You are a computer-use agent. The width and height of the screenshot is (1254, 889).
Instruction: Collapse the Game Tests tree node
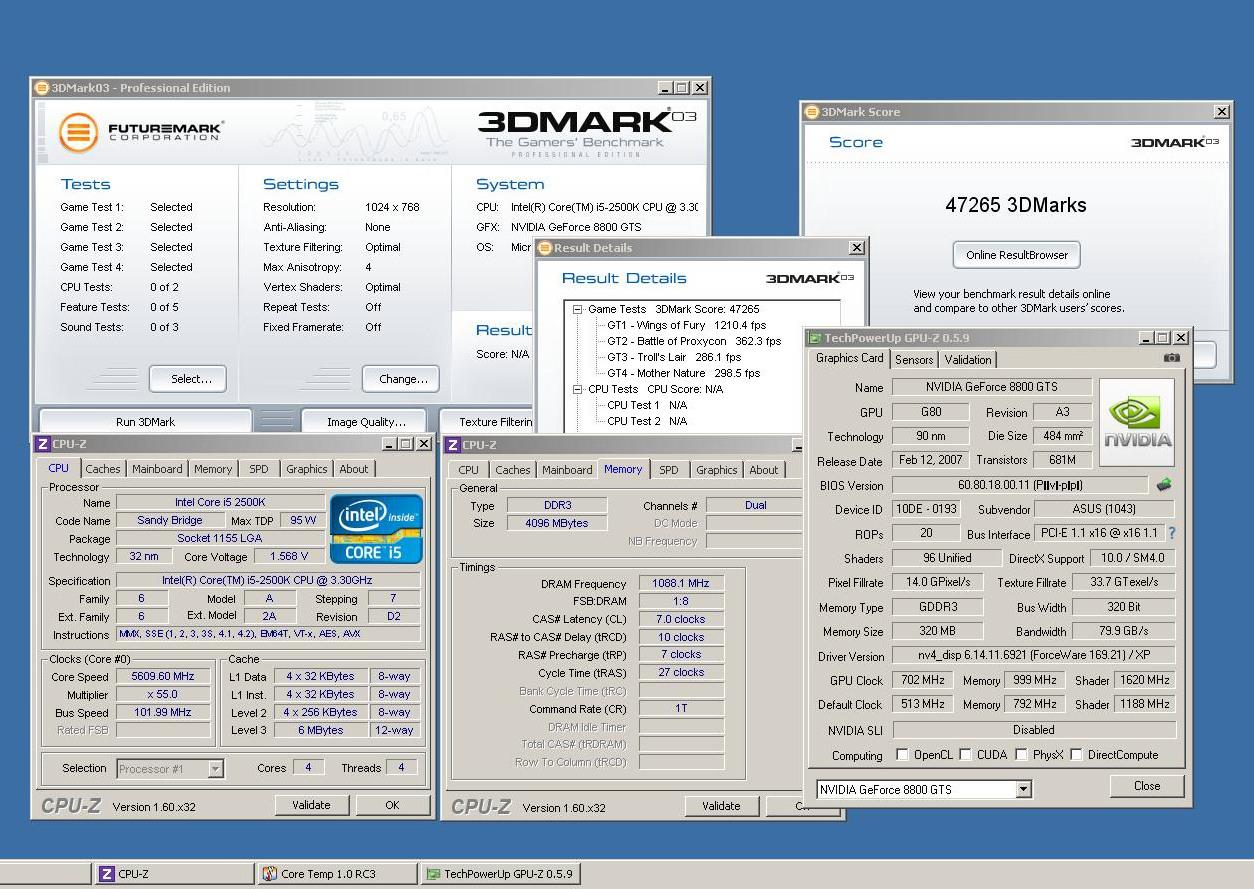pos(577,310)
